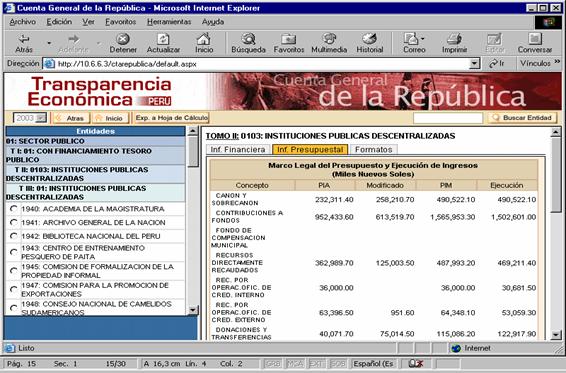Viewport: 566px width, 373px height.
Task: Click the orange Inicio page button
Action: pos(111,118)
